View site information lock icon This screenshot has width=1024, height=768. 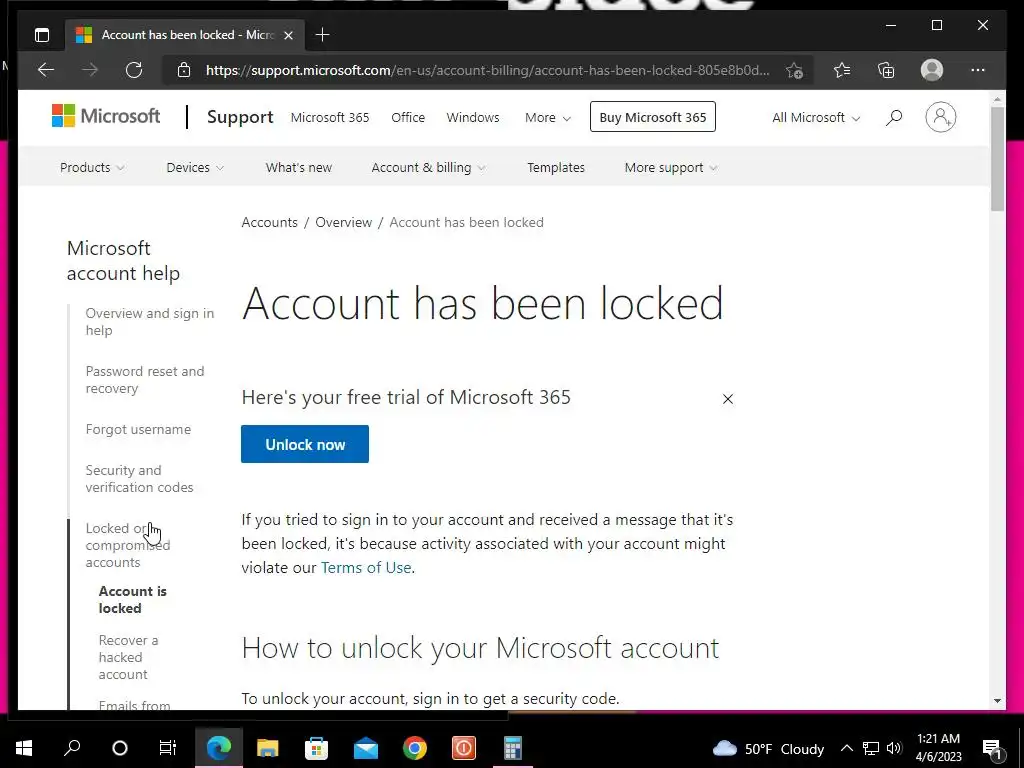(184, 70)
